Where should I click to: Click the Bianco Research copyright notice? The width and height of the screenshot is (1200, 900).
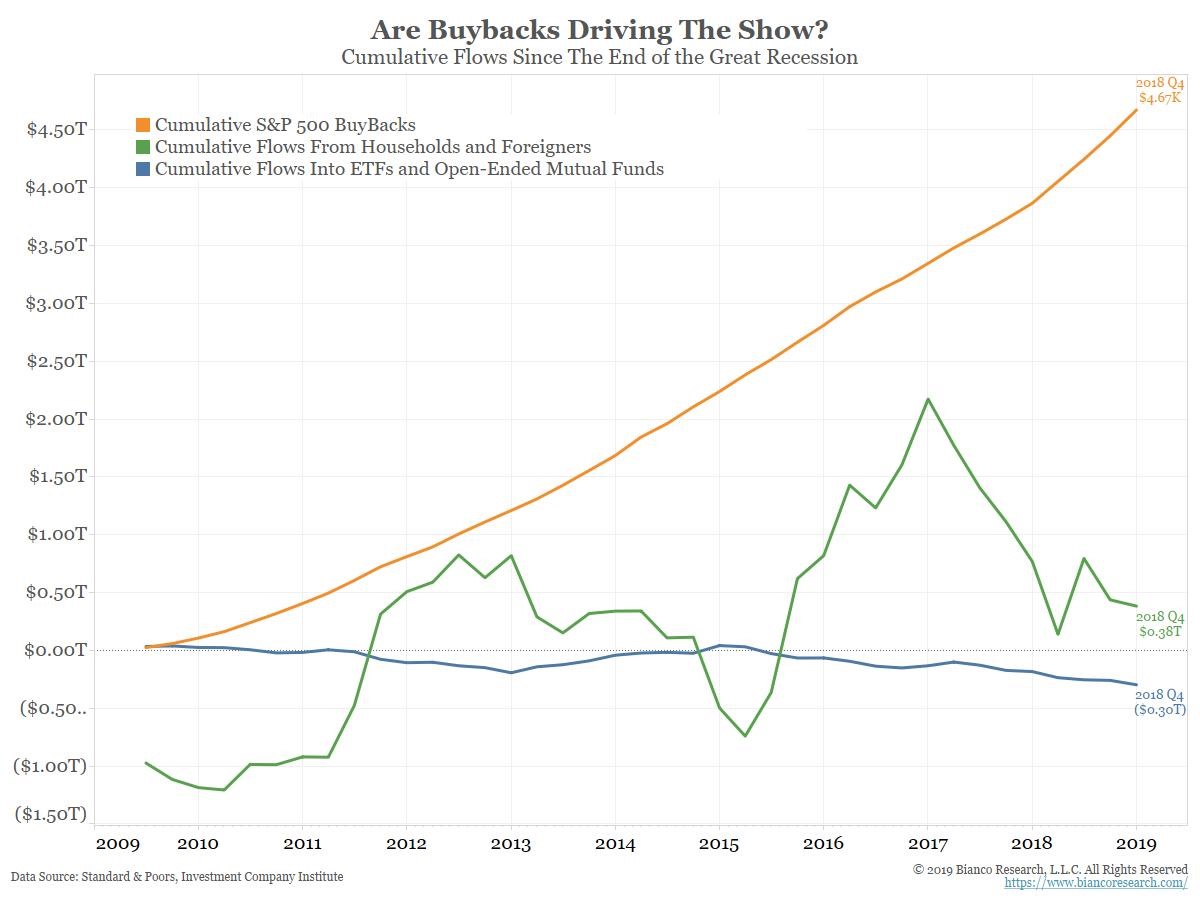[1050, 869]
